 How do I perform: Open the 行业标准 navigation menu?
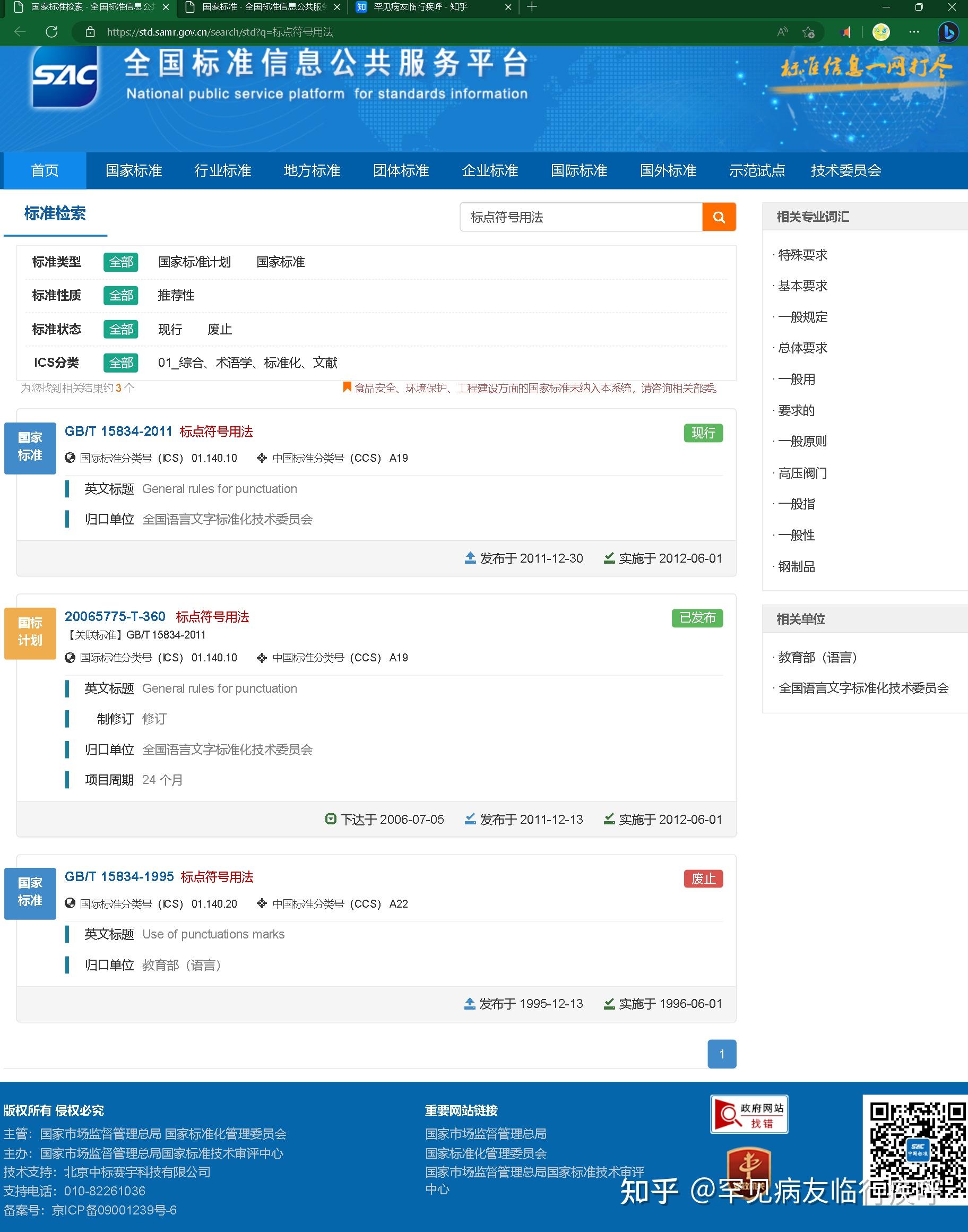[223, 170]
